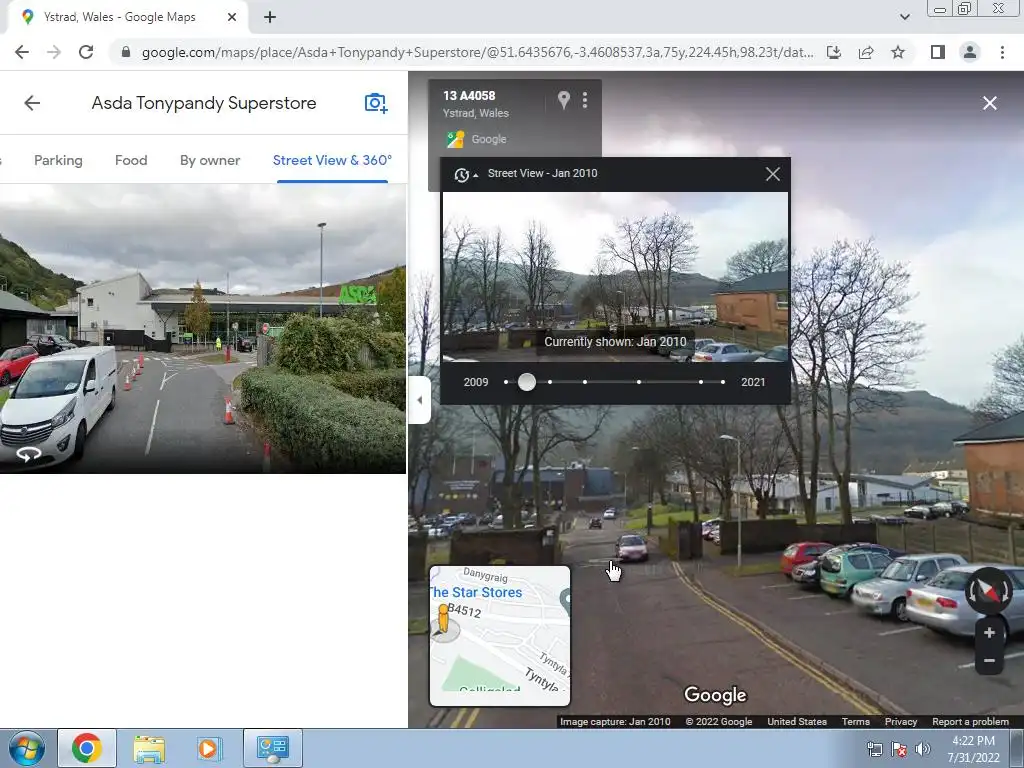Viewport: 1024px width, 768px height.
Task: Click the network tray icon
Action: pos(874,749)
